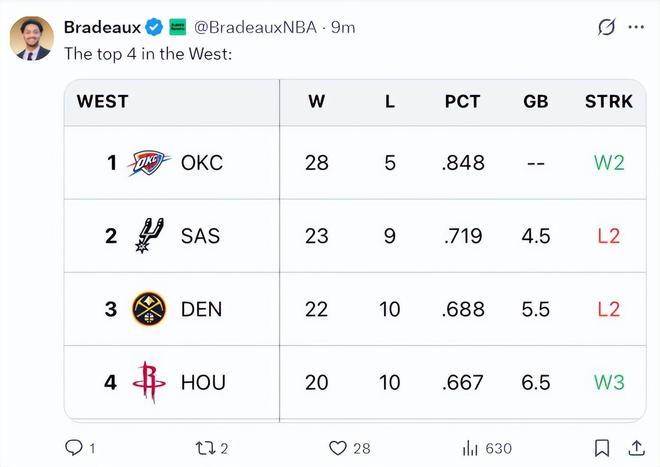This screenshot has width=660, height=467.
Task: Click the Houston Rockets logo
Action: point(150,382)
